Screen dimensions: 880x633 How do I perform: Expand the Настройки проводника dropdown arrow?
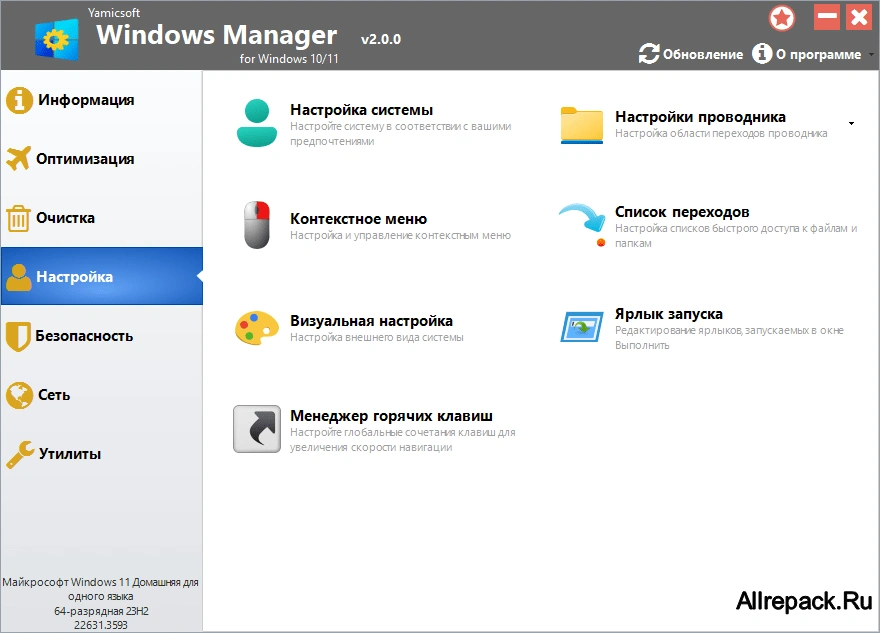click(x=851, y=123)
